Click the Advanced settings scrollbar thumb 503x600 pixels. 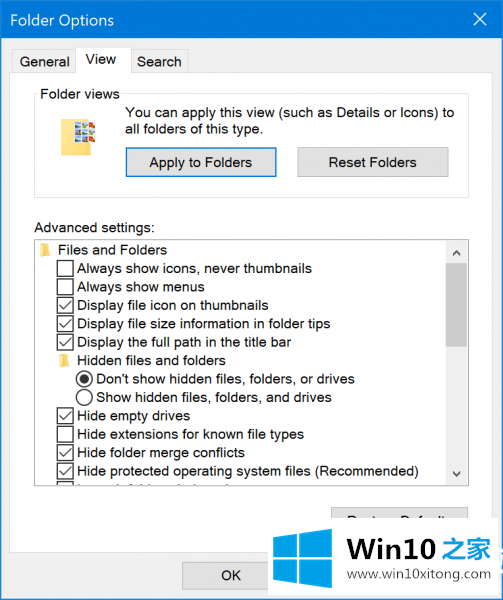[456, 305]
